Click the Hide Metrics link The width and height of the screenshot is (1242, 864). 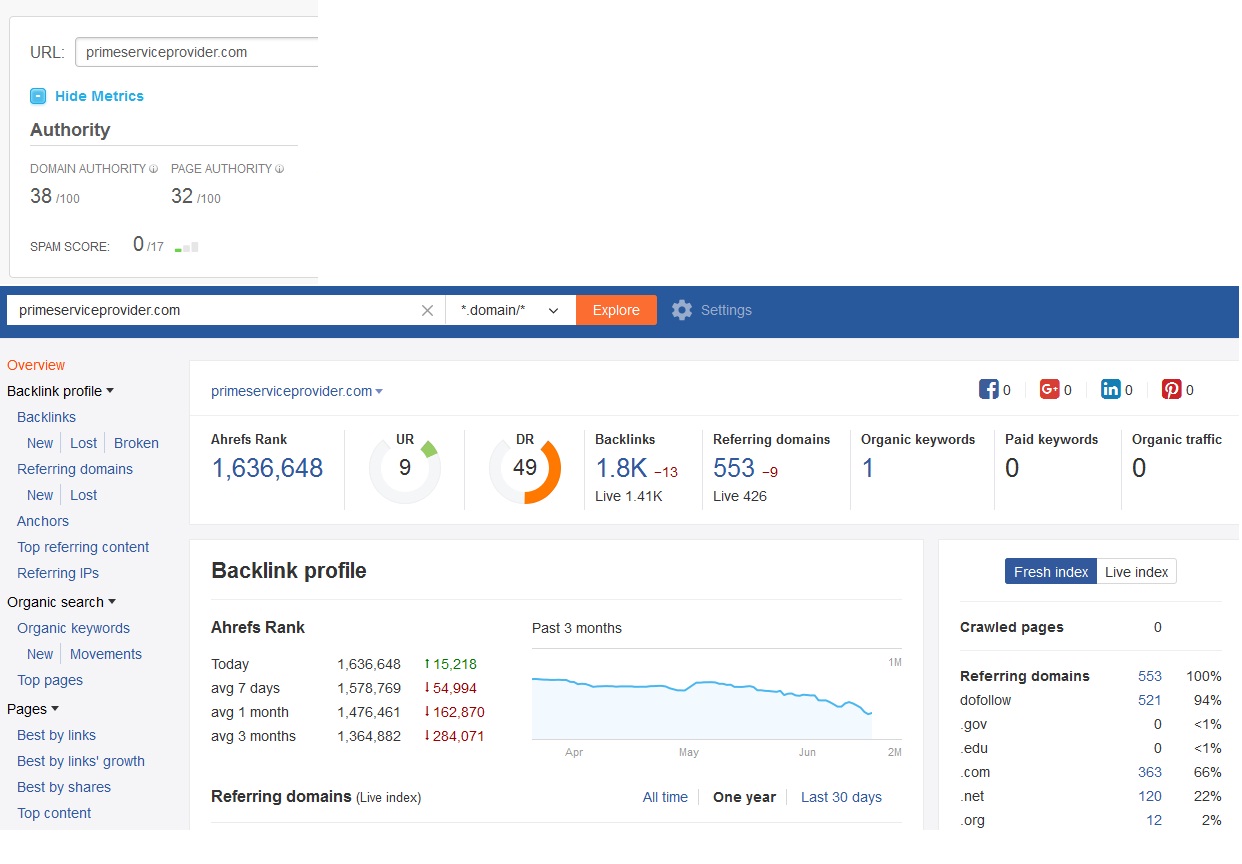[99, 96]
